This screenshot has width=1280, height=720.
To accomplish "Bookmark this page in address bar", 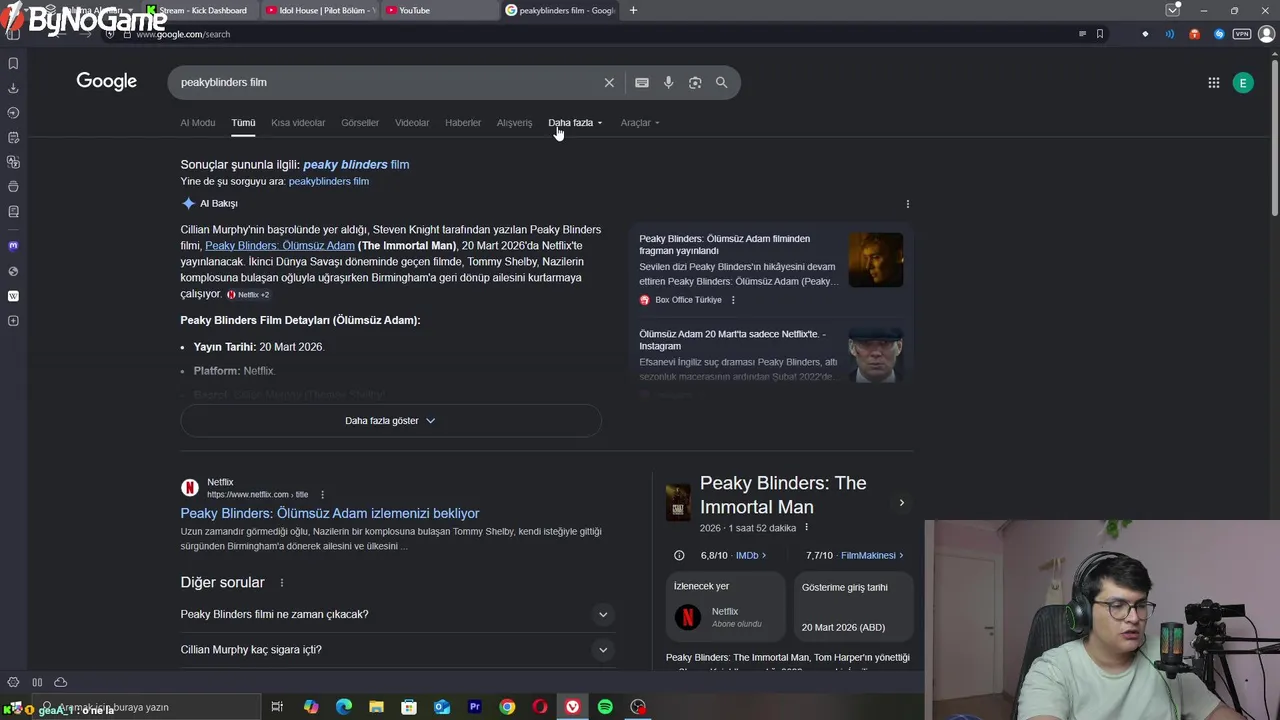I will (1100, 34).
